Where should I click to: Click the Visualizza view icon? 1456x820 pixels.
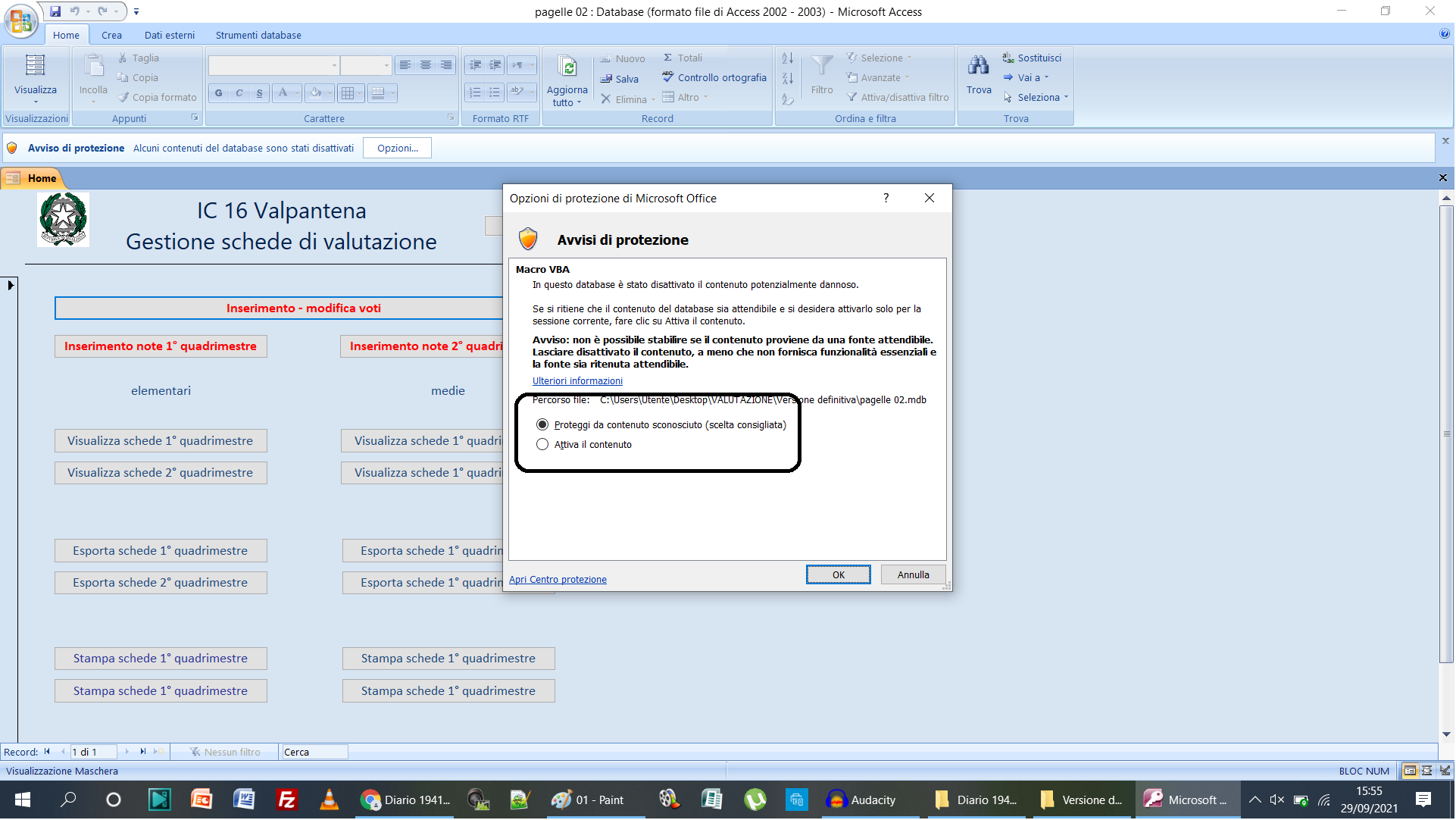pos(35,65)
